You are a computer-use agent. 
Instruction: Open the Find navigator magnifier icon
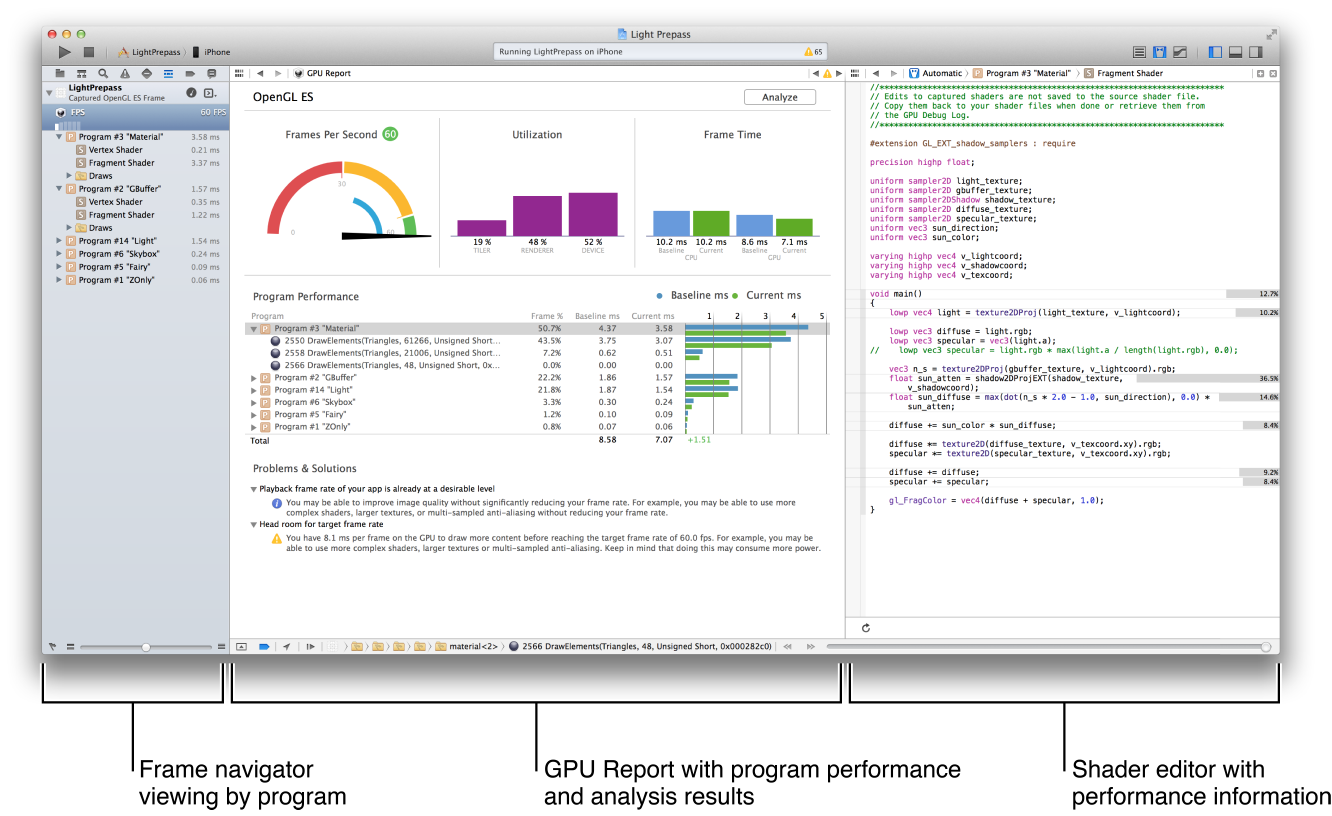tap(103, 74)
